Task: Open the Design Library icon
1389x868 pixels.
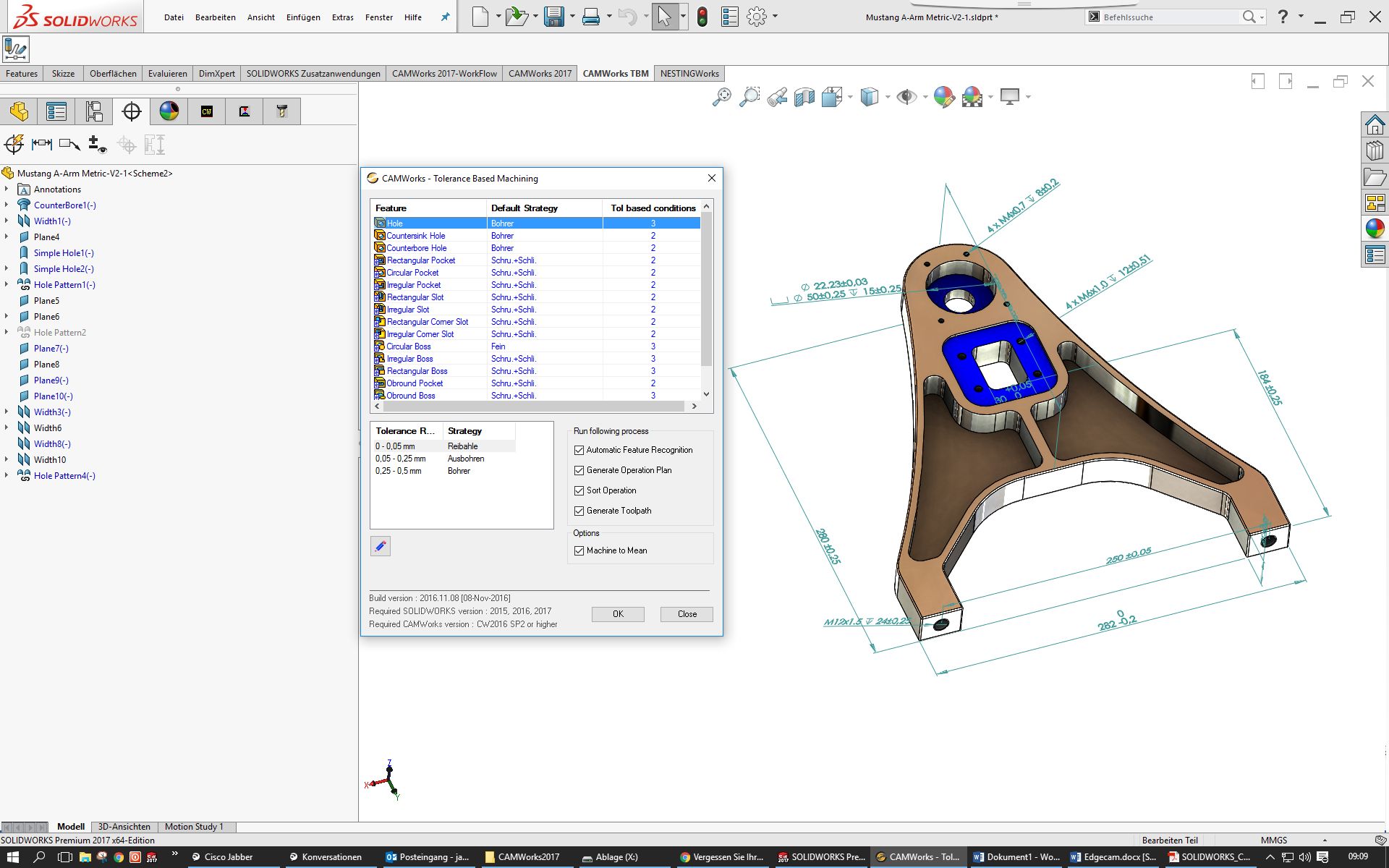Action: coord(1375,151)
